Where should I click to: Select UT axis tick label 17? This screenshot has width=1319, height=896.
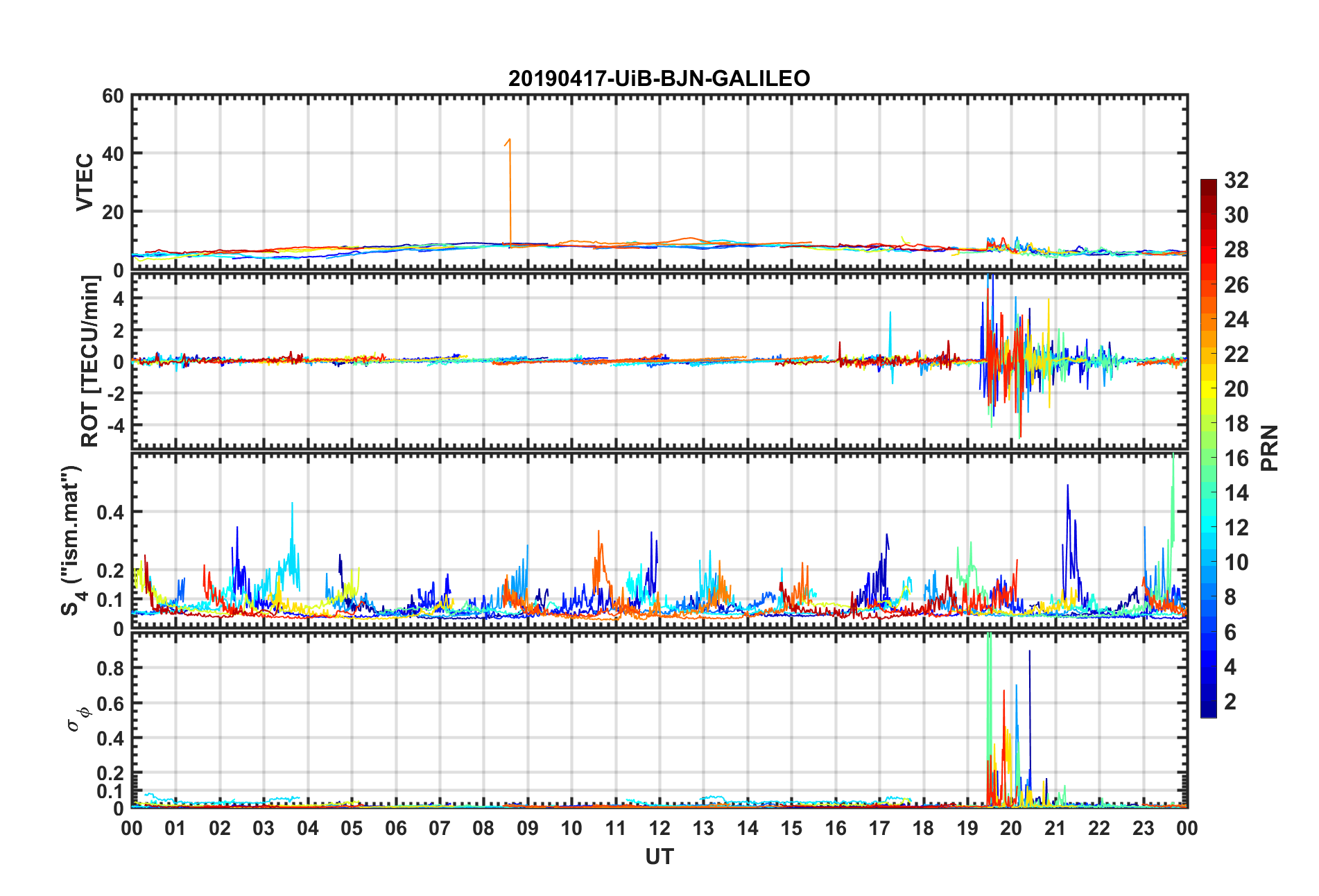coord(879,828)
